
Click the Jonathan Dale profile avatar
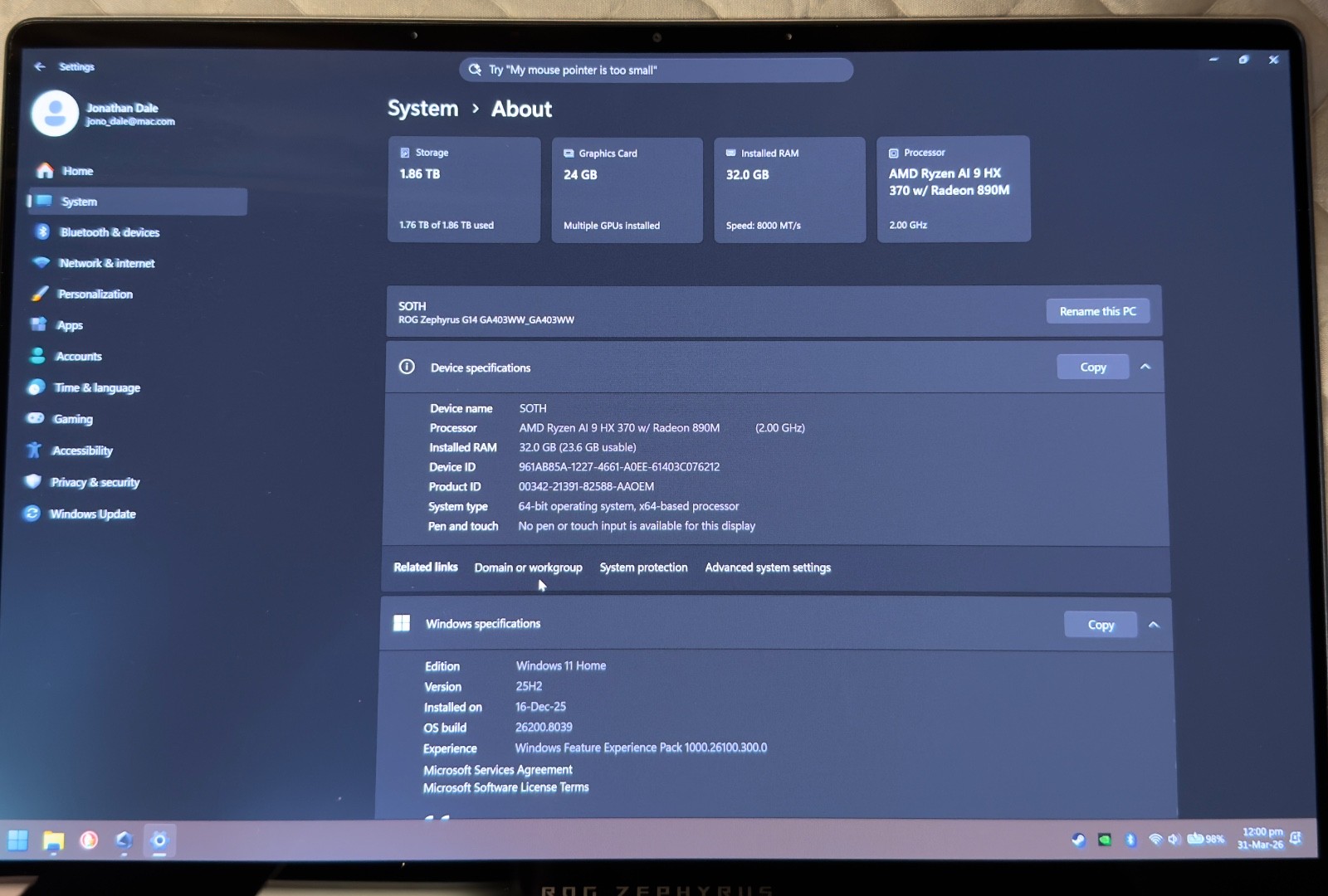[55, 114]
